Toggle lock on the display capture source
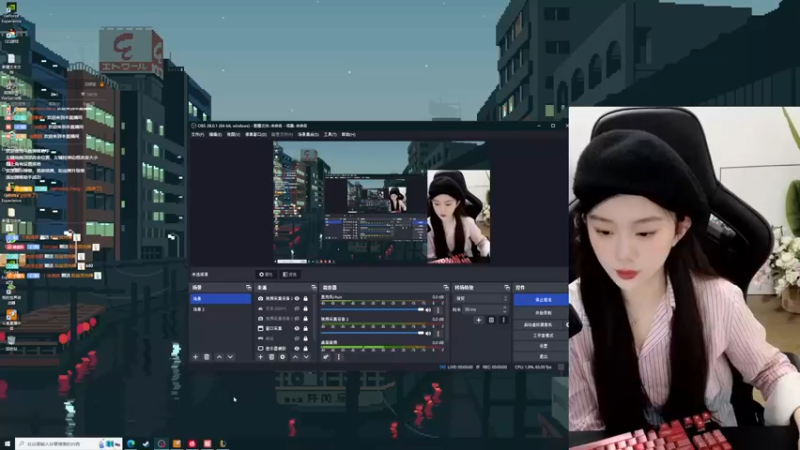The image size is (800, 450). (x=306, y=348)
